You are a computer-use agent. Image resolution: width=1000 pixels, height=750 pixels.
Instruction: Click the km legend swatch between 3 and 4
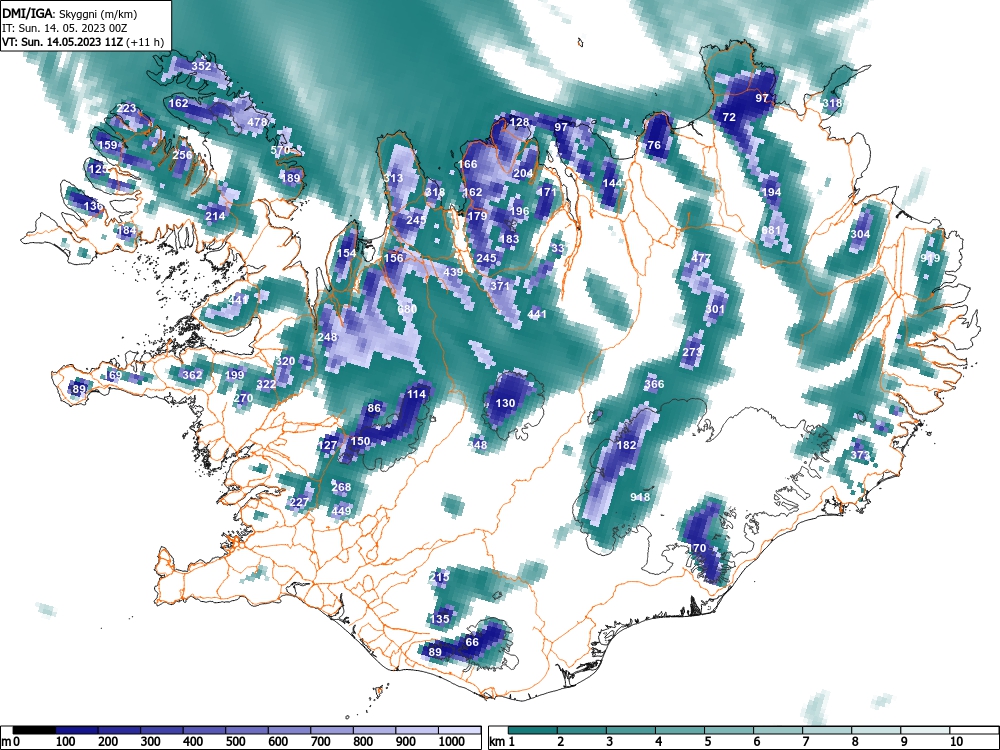point(631,730)
